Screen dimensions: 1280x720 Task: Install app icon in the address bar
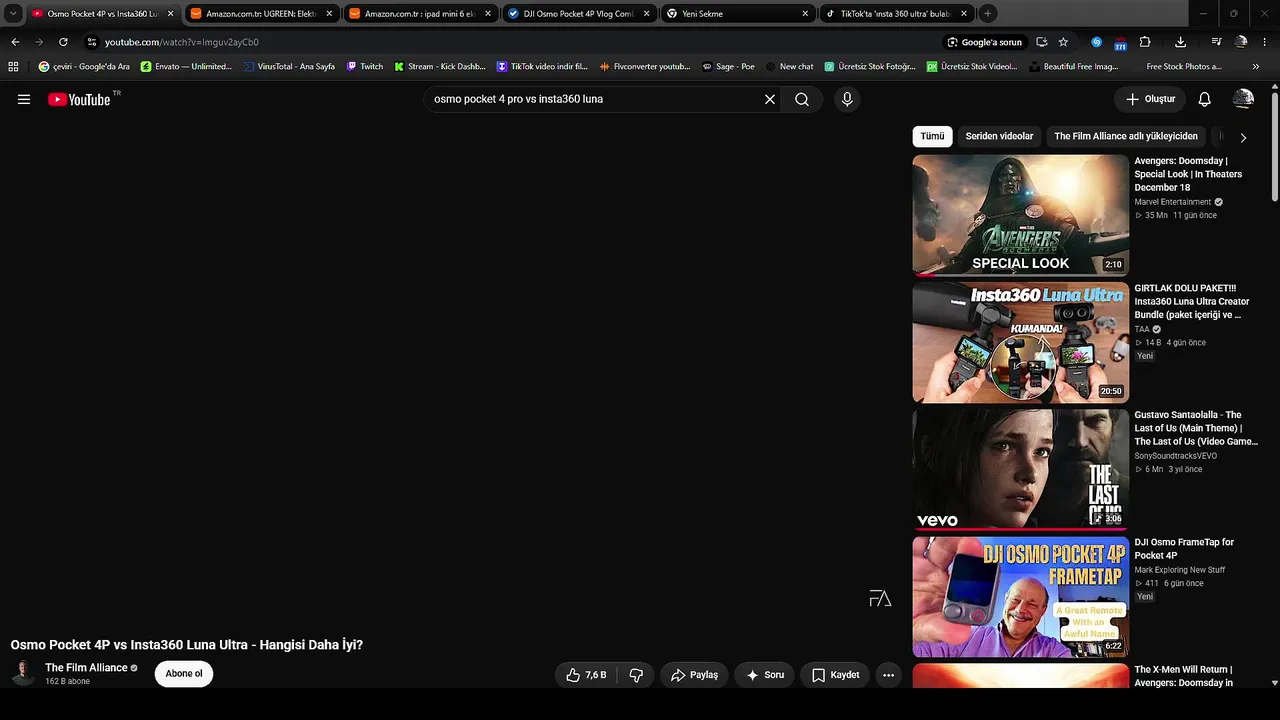point(1042,42)
